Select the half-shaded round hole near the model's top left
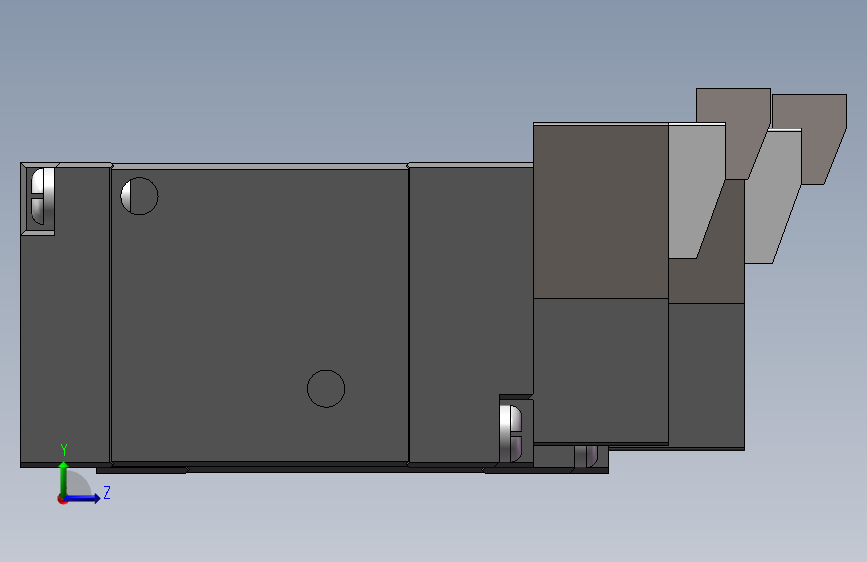The width and height of the screenshot is (867, 562). point(139,196)
